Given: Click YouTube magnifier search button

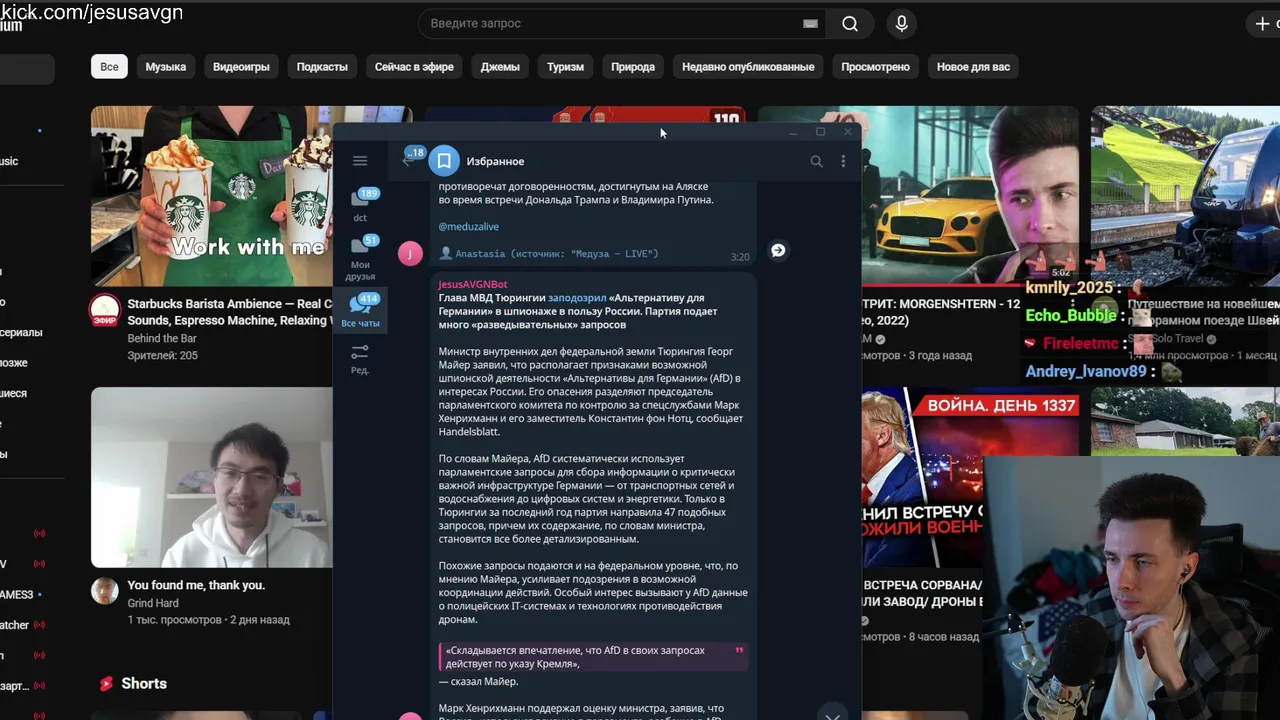Looking at the screenshot, I should 850,23.
